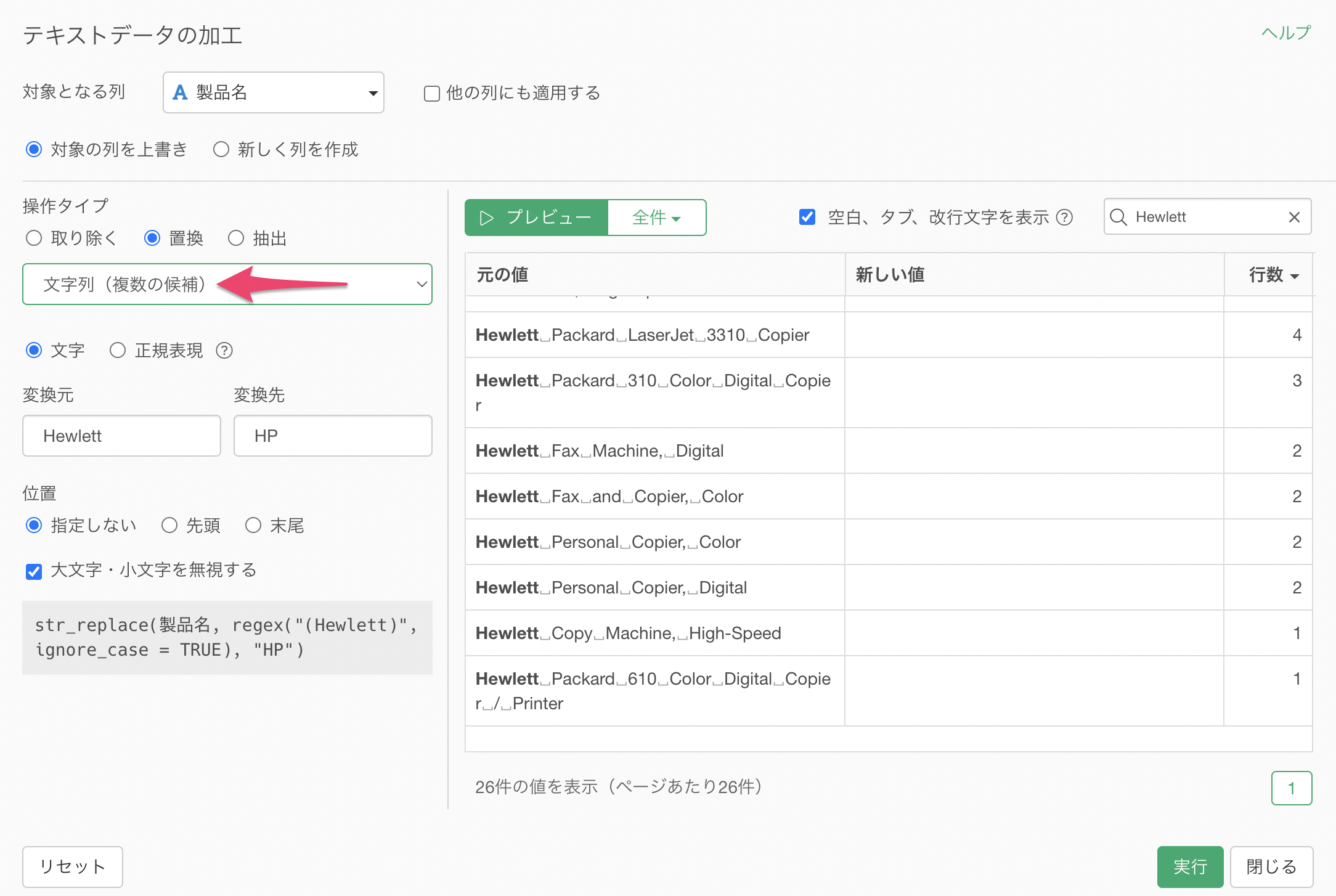
Task: Toggle 大文字・小文字を無視する checkbox
Action: 34,571
